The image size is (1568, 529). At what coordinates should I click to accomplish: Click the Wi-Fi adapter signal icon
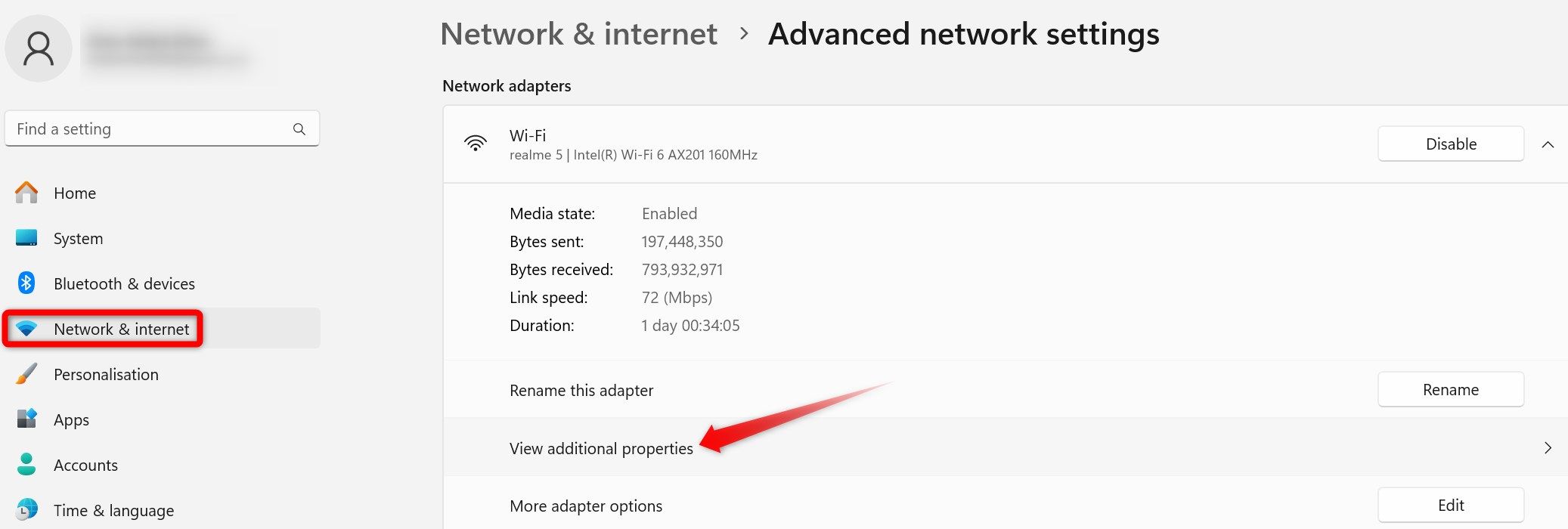pyautogui.click(x=476, y=144)
